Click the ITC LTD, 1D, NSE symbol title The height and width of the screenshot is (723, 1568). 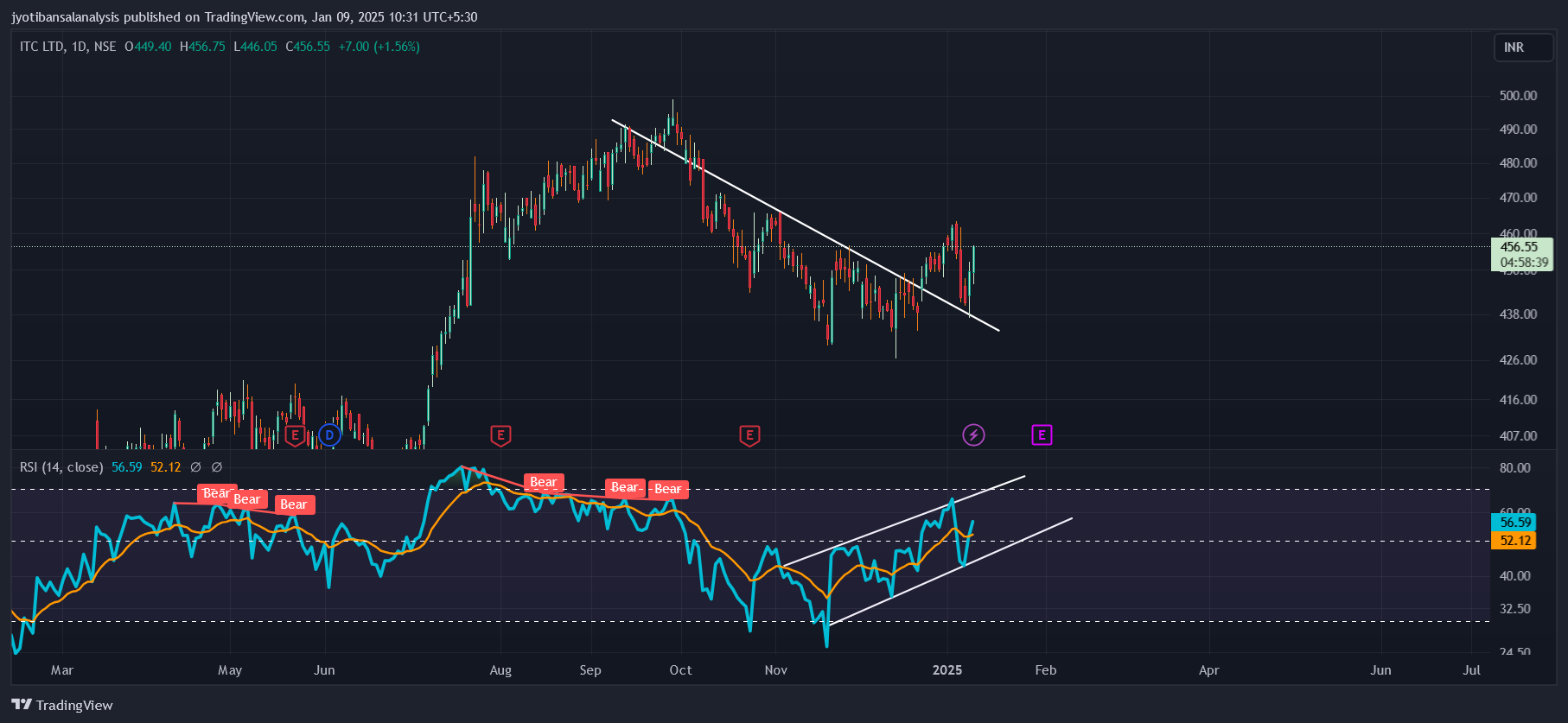[68, 47]
